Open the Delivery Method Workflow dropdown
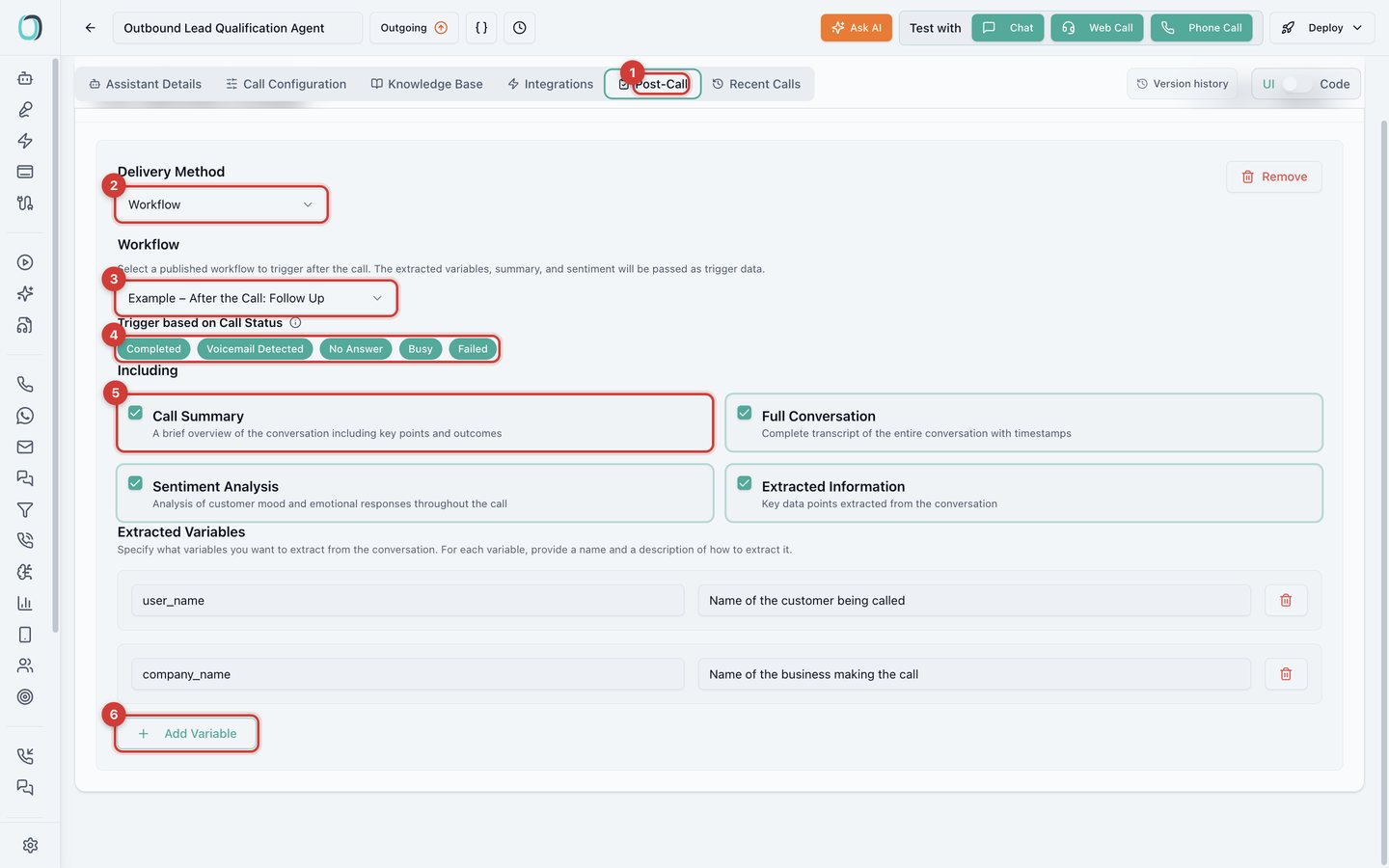Viewport: 1389px width, 868px height. coord(221,204)
